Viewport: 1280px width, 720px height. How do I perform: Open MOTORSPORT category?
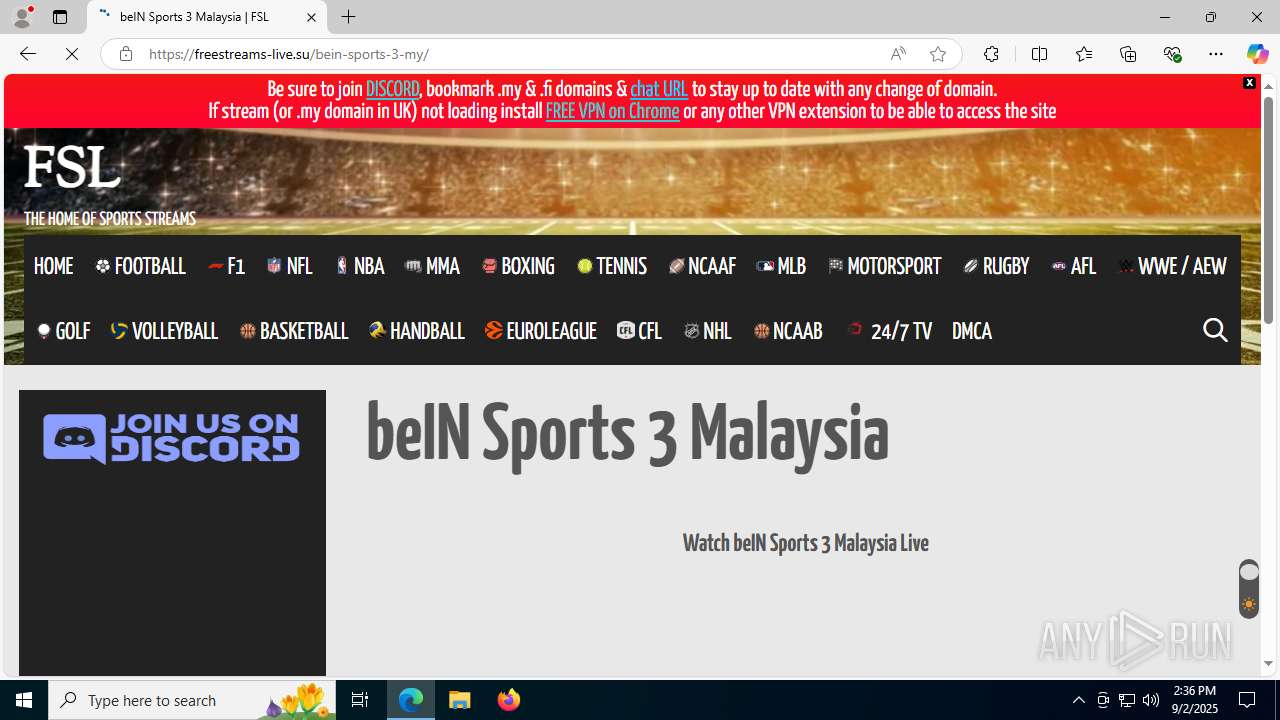pos(885,266)
